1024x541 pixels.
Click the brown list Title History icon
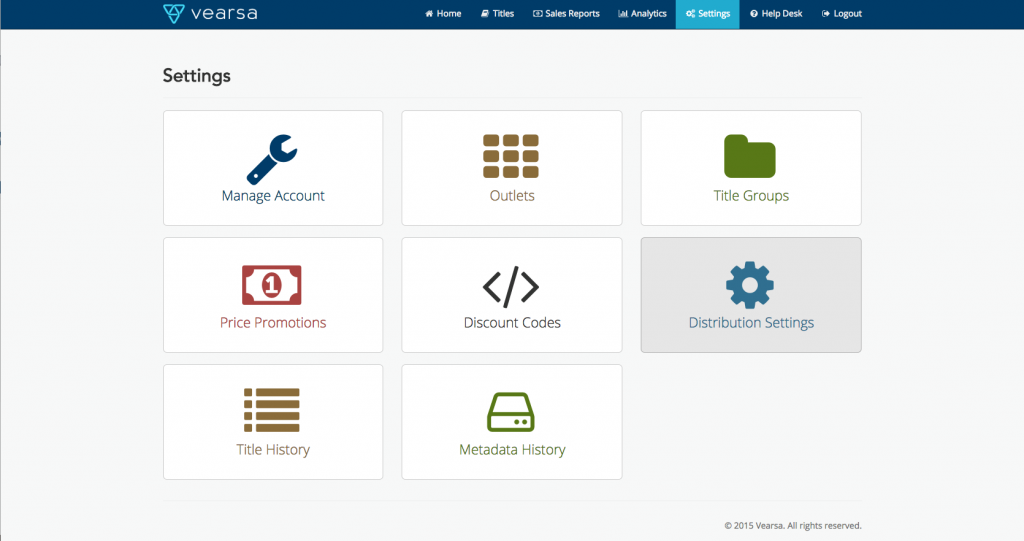pos(272,410)
